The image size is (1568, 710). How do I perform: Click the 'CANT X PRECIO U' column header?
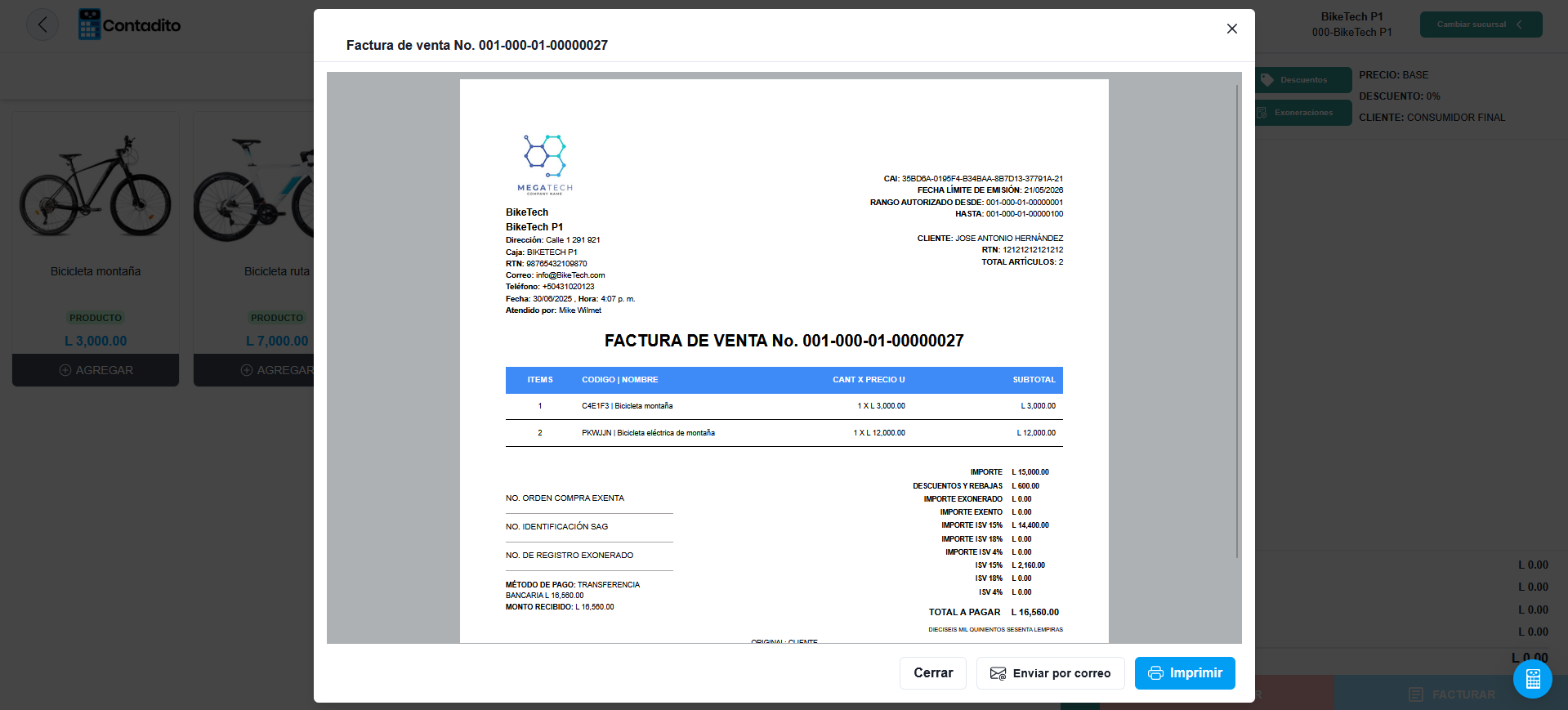point(869,380)
